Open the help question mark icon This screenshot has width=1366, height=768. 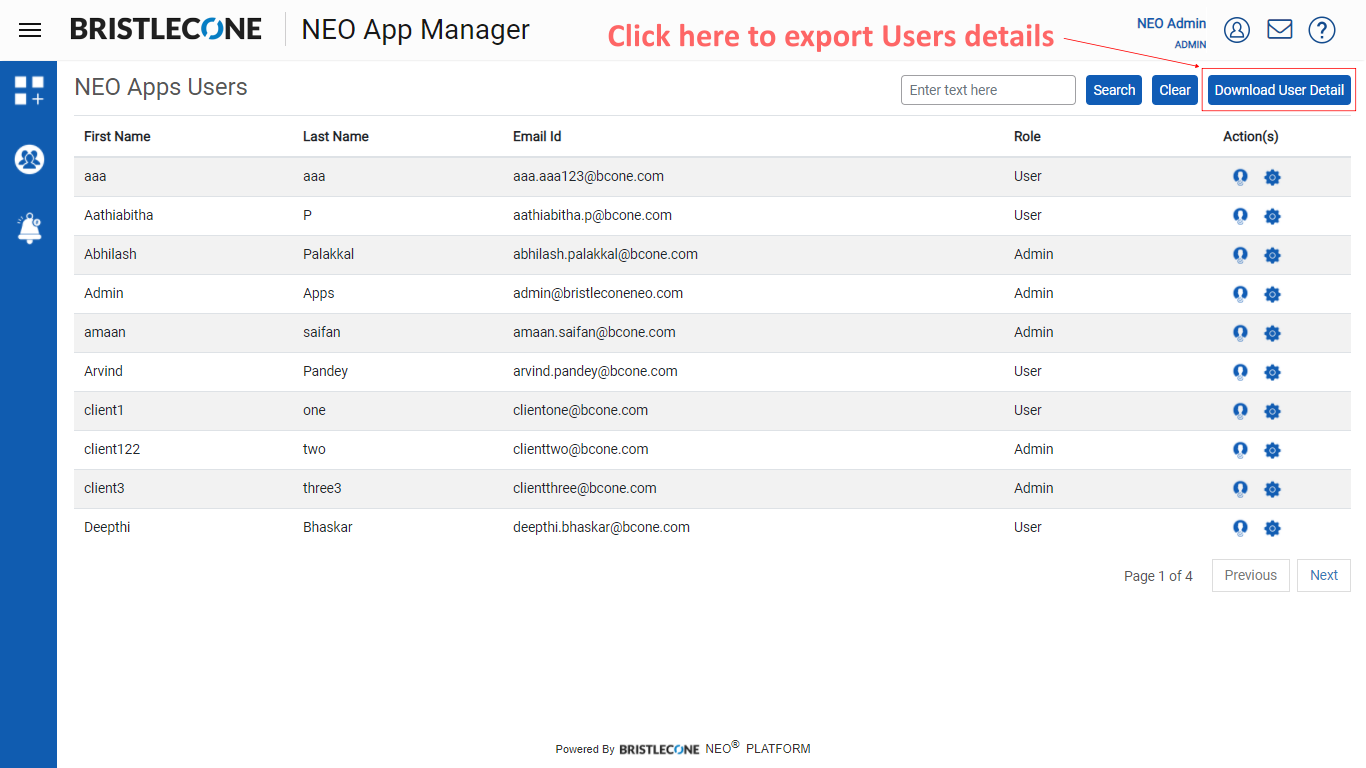(1322, 30)
